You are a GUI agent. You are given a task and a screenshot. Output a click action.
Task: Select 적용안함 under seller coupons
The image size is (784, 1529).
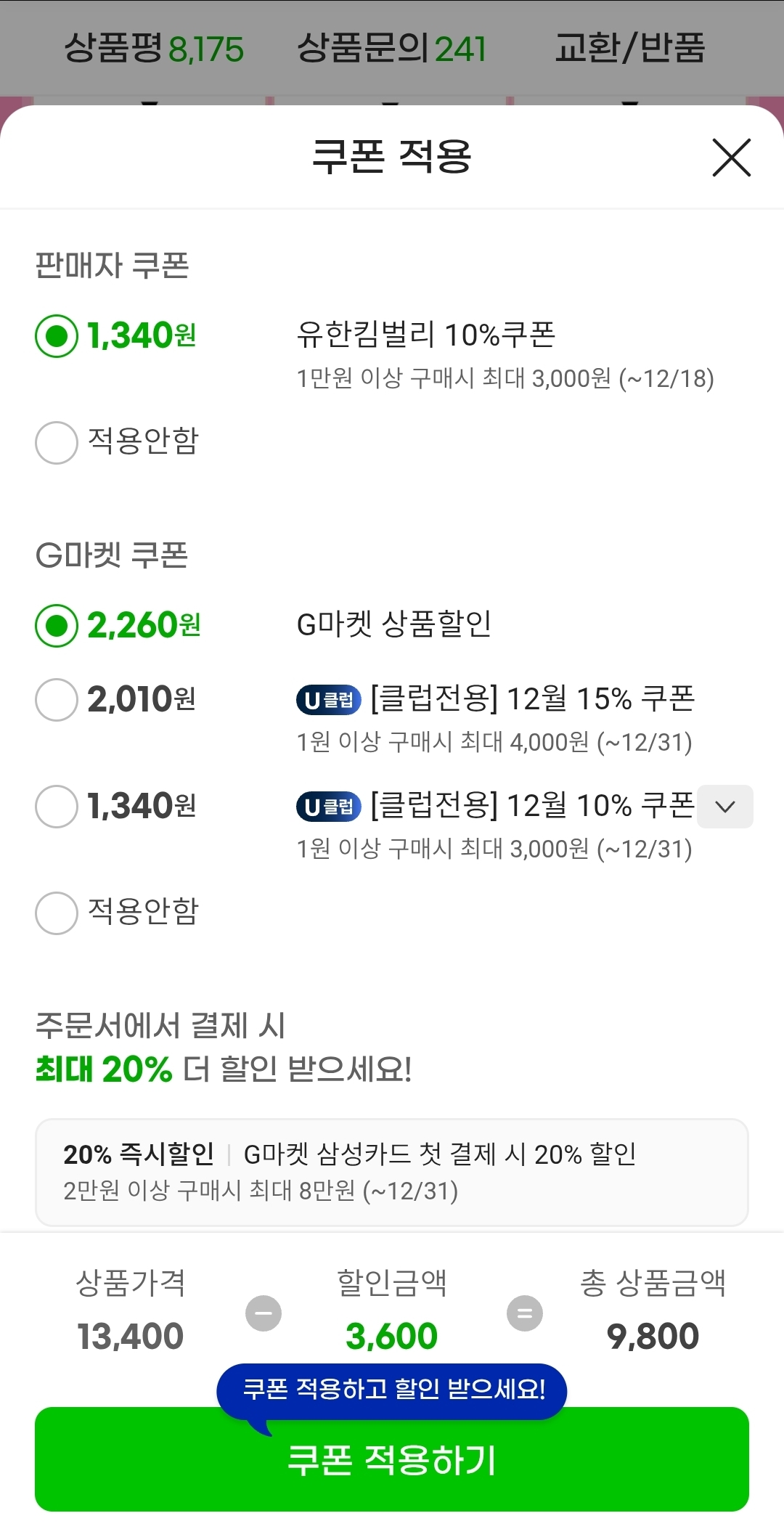[x=57, y=442]
